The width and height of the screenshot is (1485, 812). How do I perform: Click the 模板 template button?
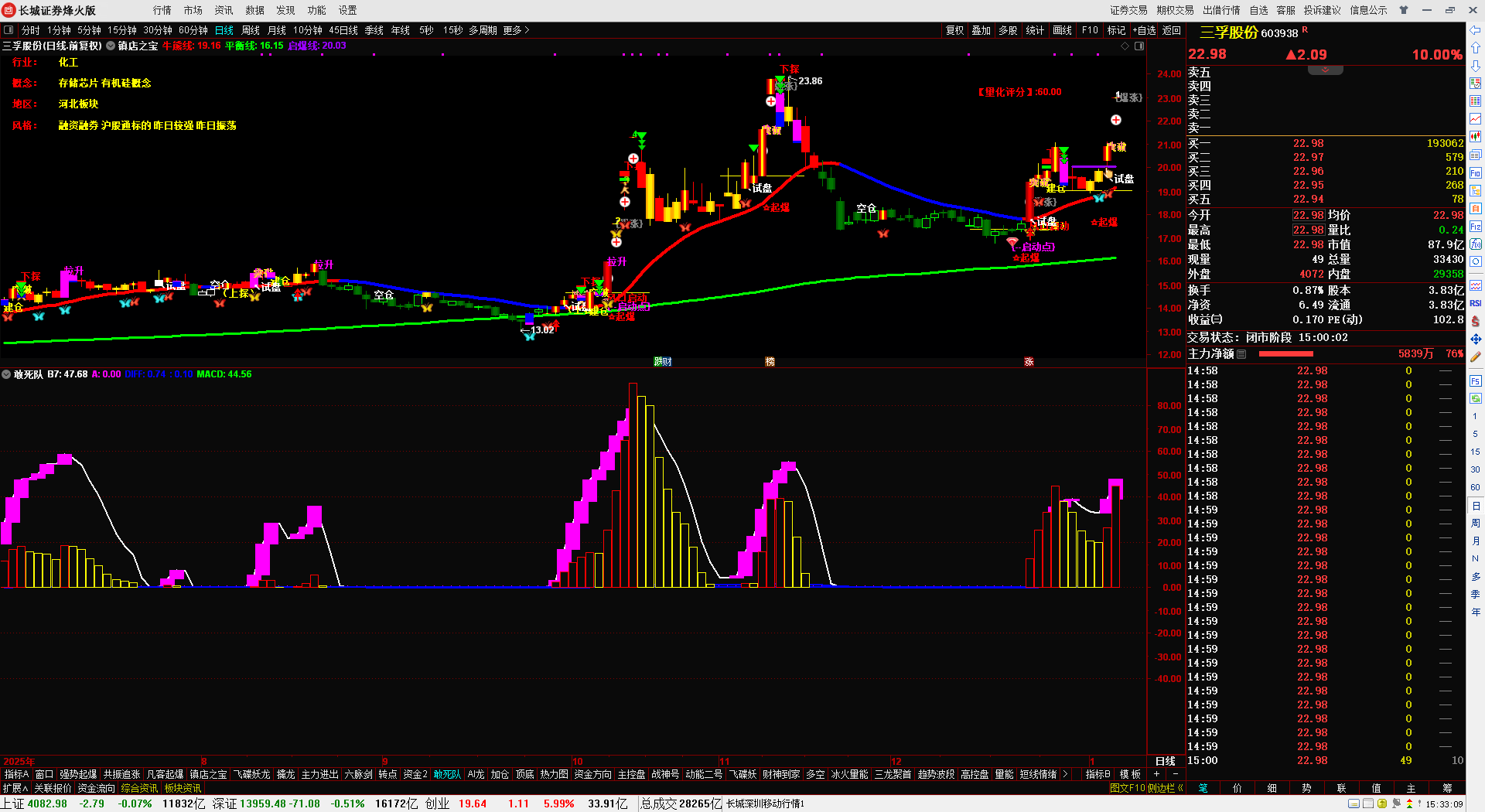pyautogui.click(x=1130, y=774)
